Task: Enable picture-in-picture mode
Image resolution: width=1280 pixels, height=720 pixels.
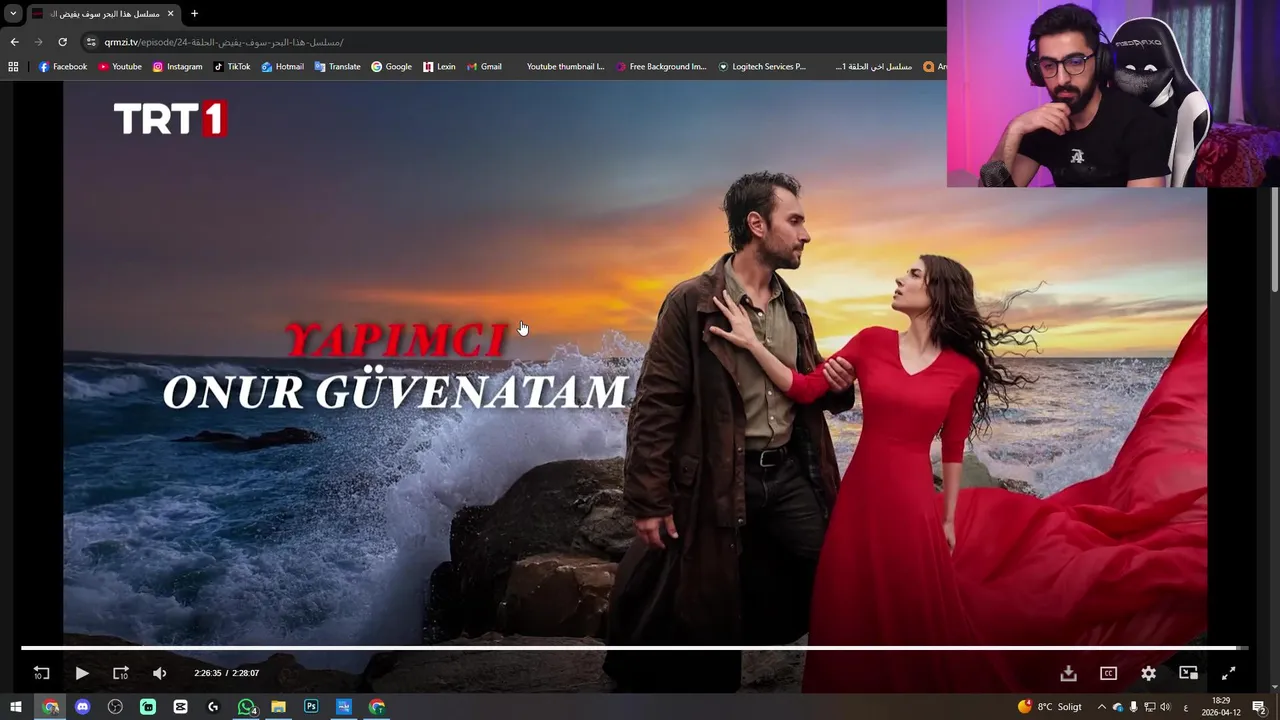Action: [x=1188, y=673]
